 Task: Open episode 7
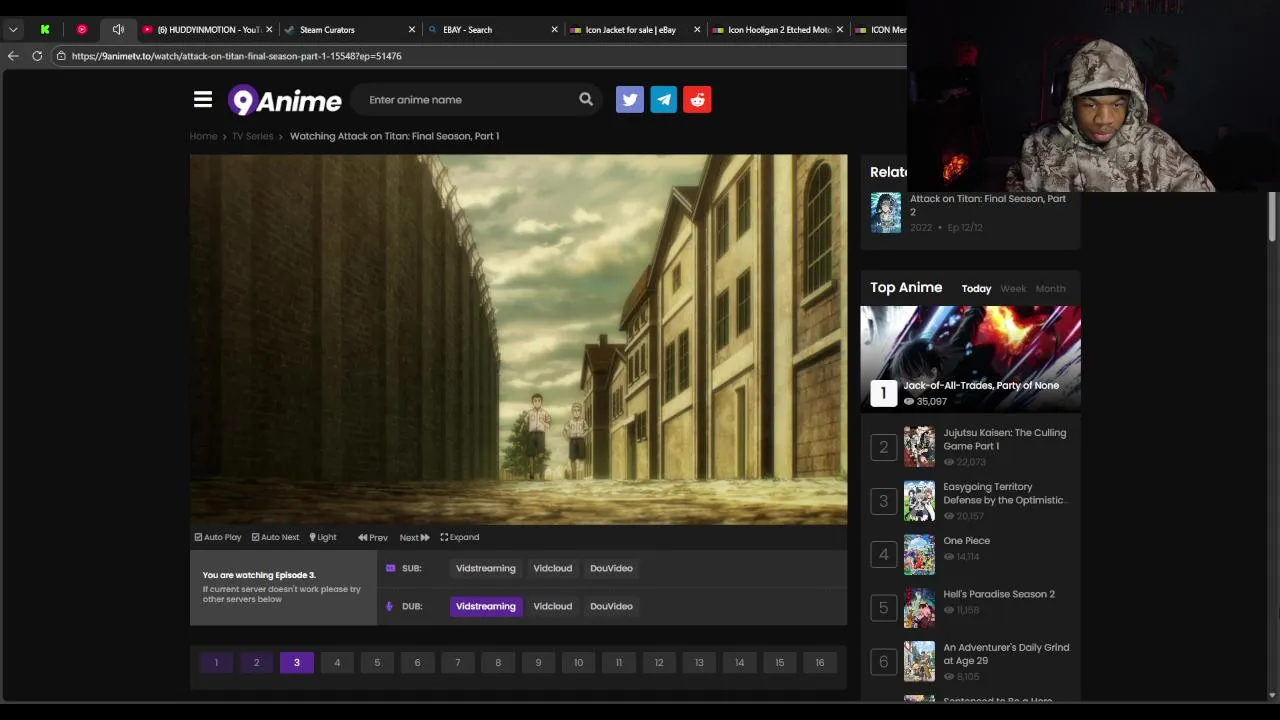click(x=458, y=662)
